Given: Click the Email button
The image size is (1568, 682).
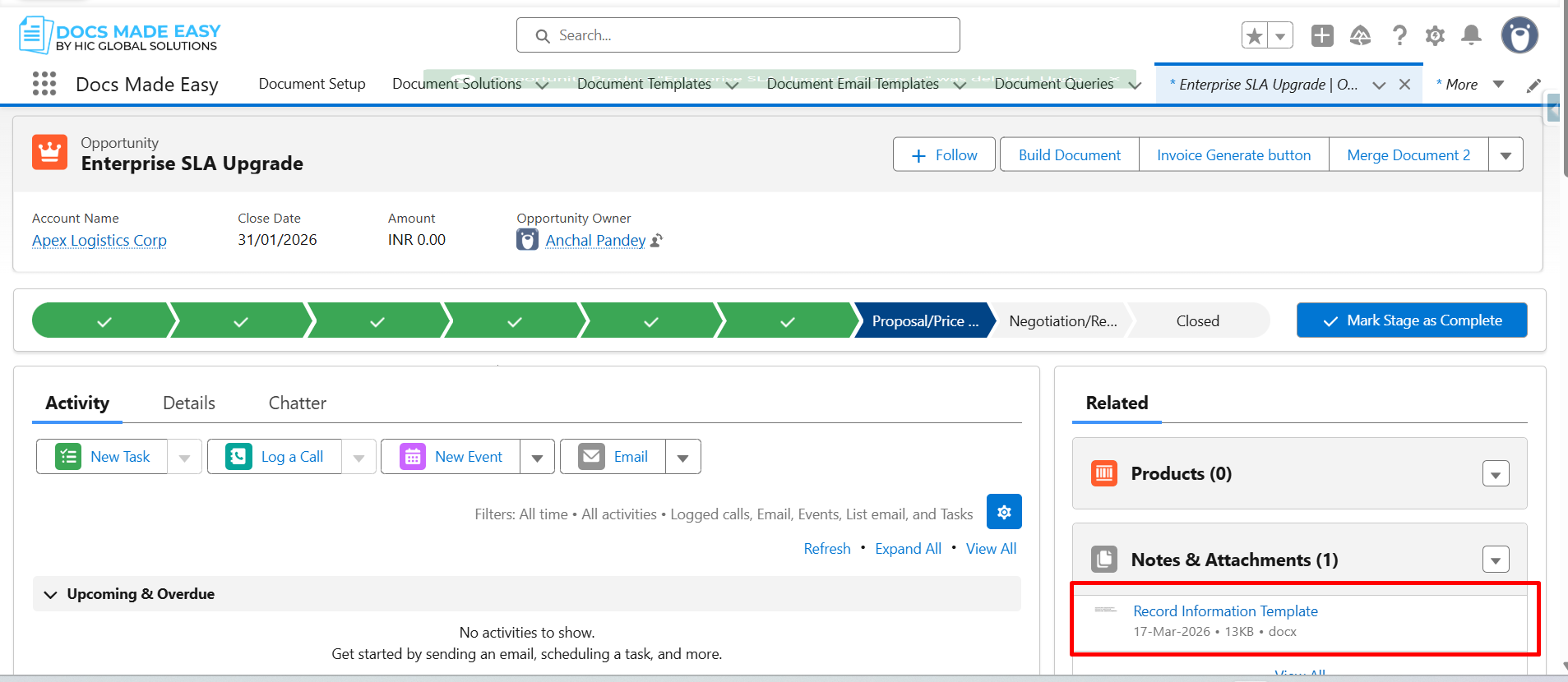Looking at the screenshot, I should tap(613, 457).
